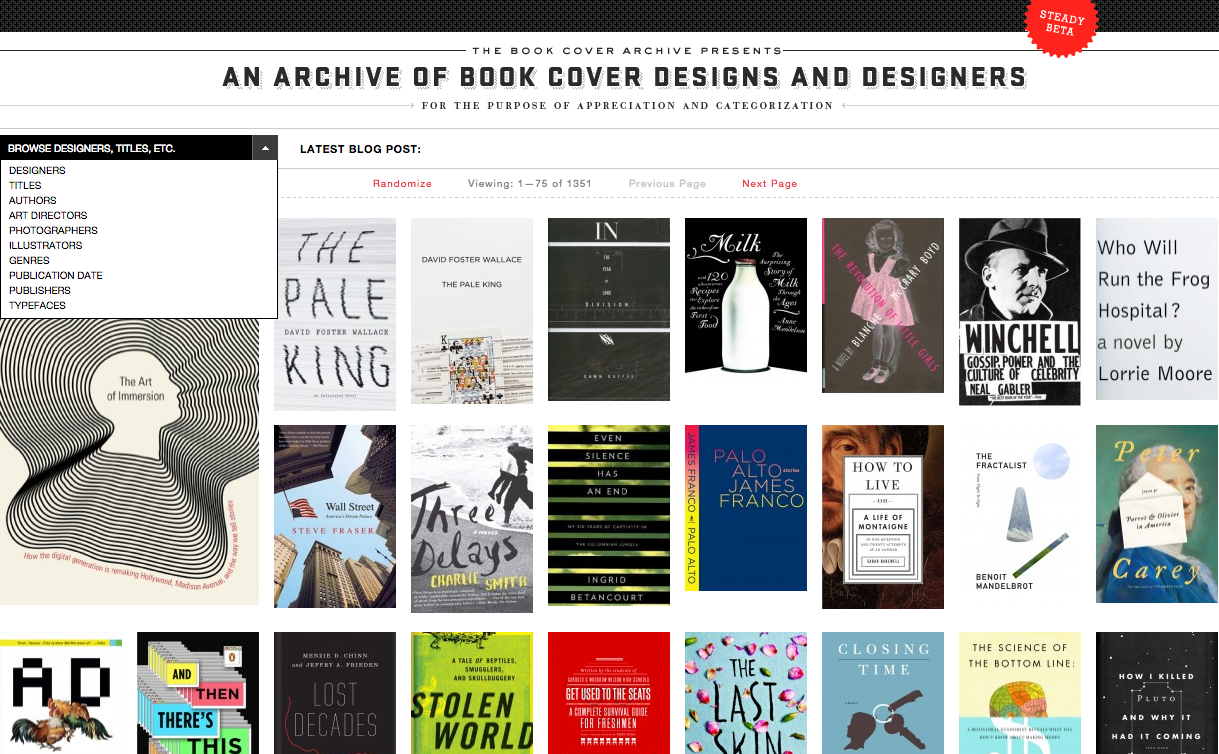
Task: Open The Last Skin petal cover
Action: point(746,693)
